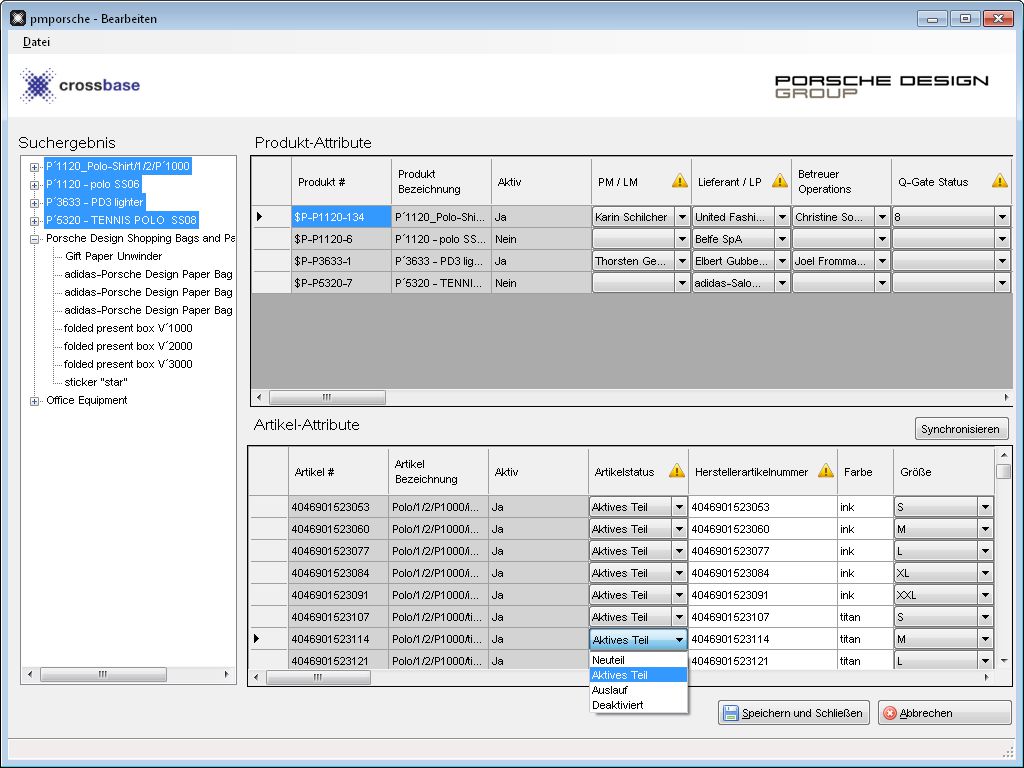The width and height of the screenshot is (1024, 768).
Task: Open Größe XL dropdown
Action: (x=985, y=573)
